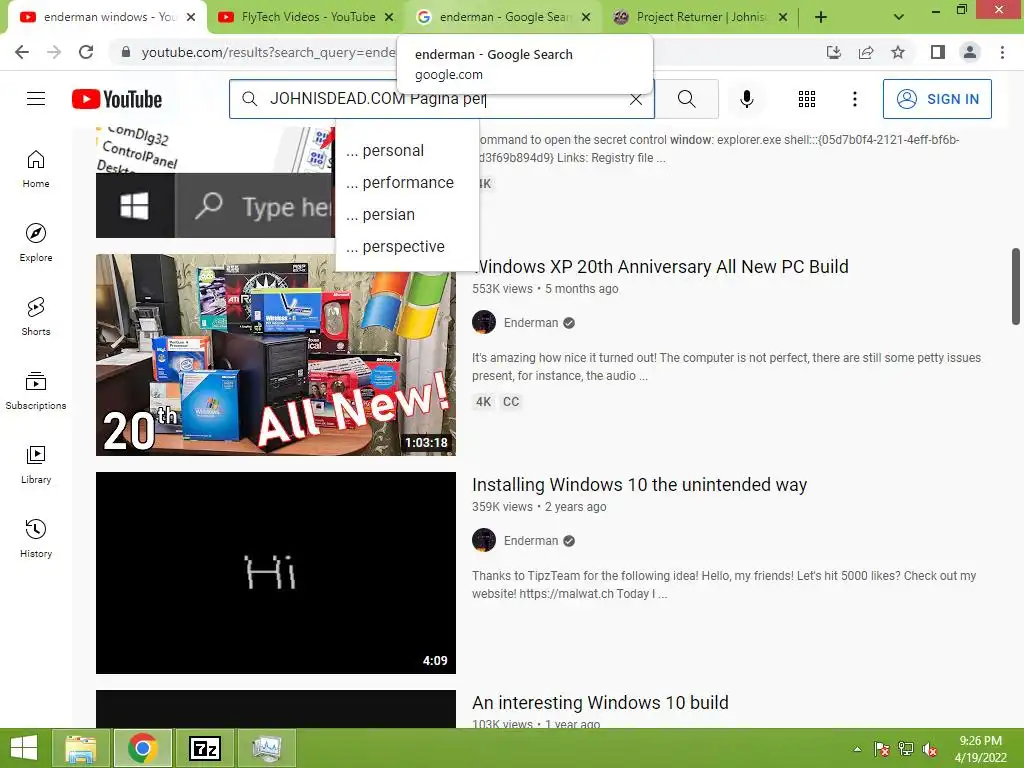Open History in the sidebar
The image size is (1024, 768).
coord(36,537)
